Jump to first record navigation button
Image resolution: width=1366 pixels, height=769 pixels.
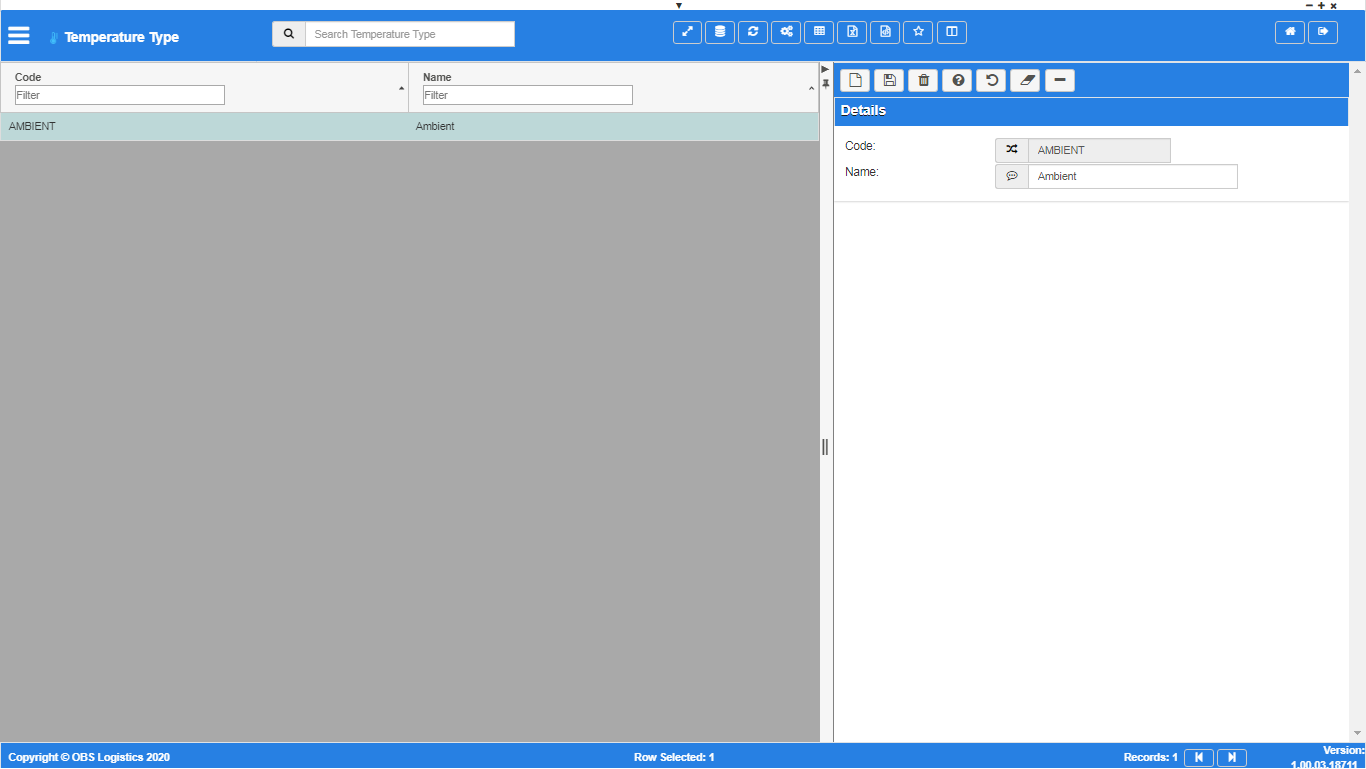tap(1199, 758)
